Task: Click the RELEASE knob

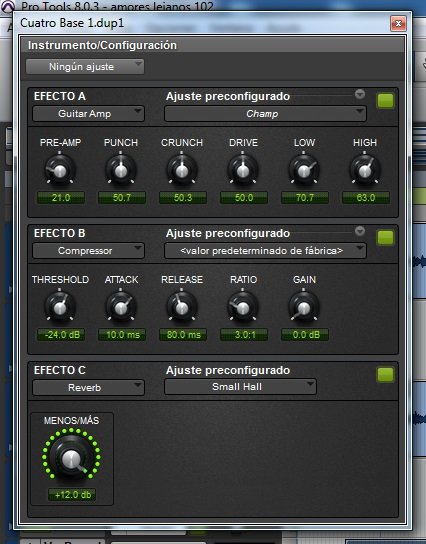Action: point(182,307)
